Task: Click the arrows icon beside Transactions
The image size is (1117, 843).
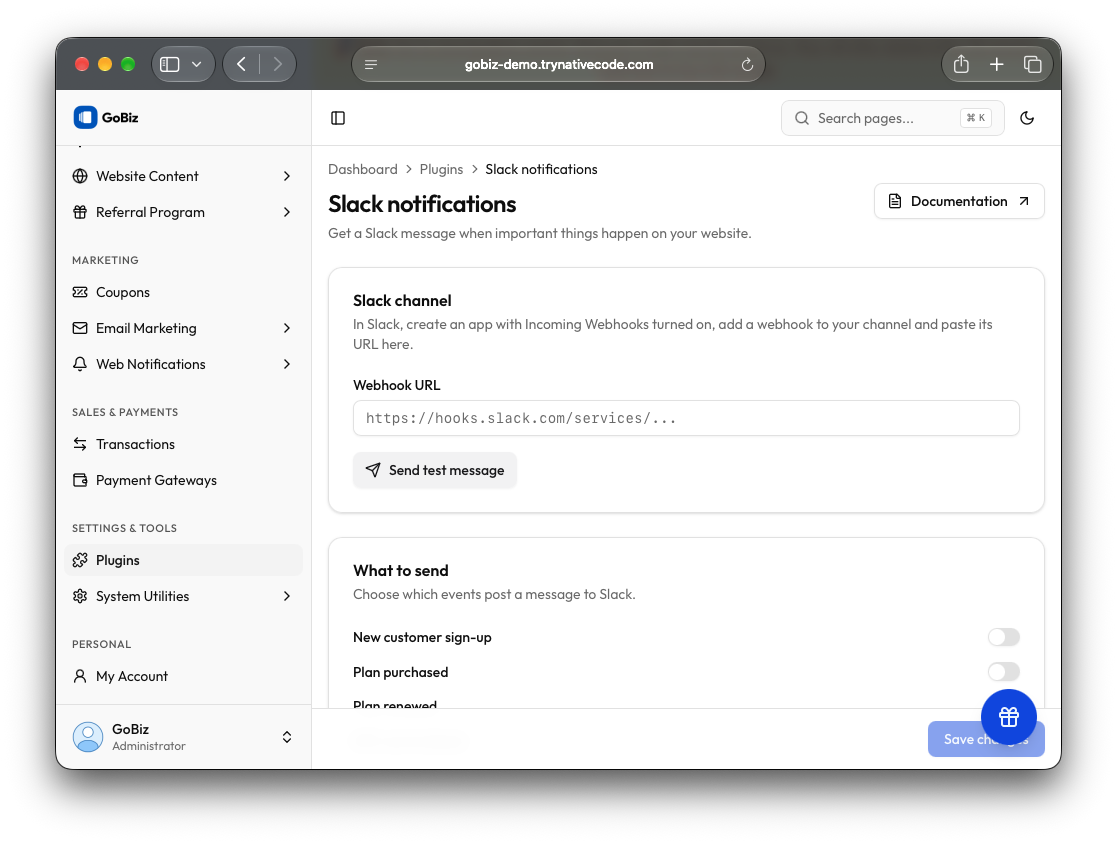Action: (80, 444)
